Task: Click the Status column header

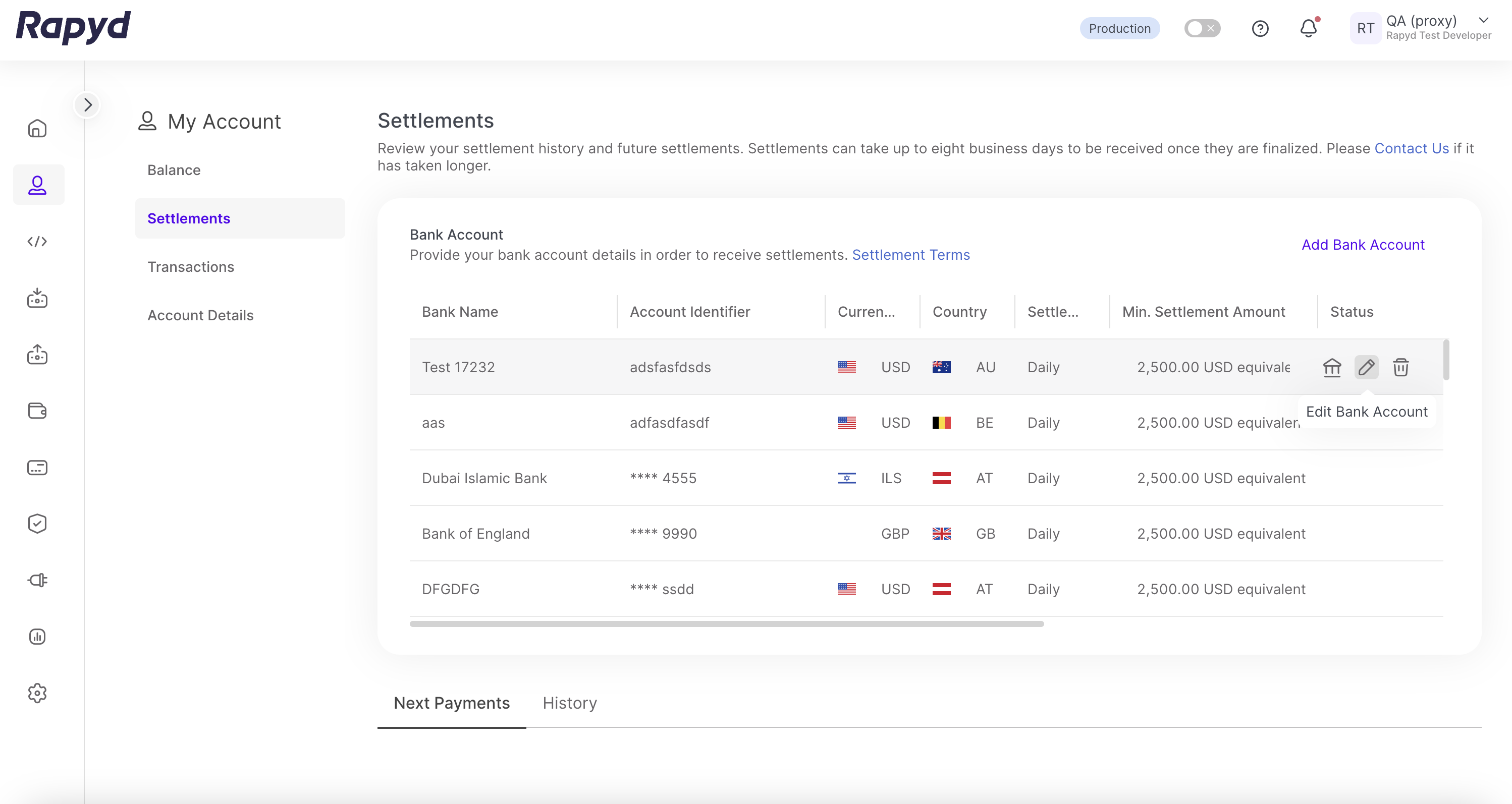Action: (x=1351, y=311)
